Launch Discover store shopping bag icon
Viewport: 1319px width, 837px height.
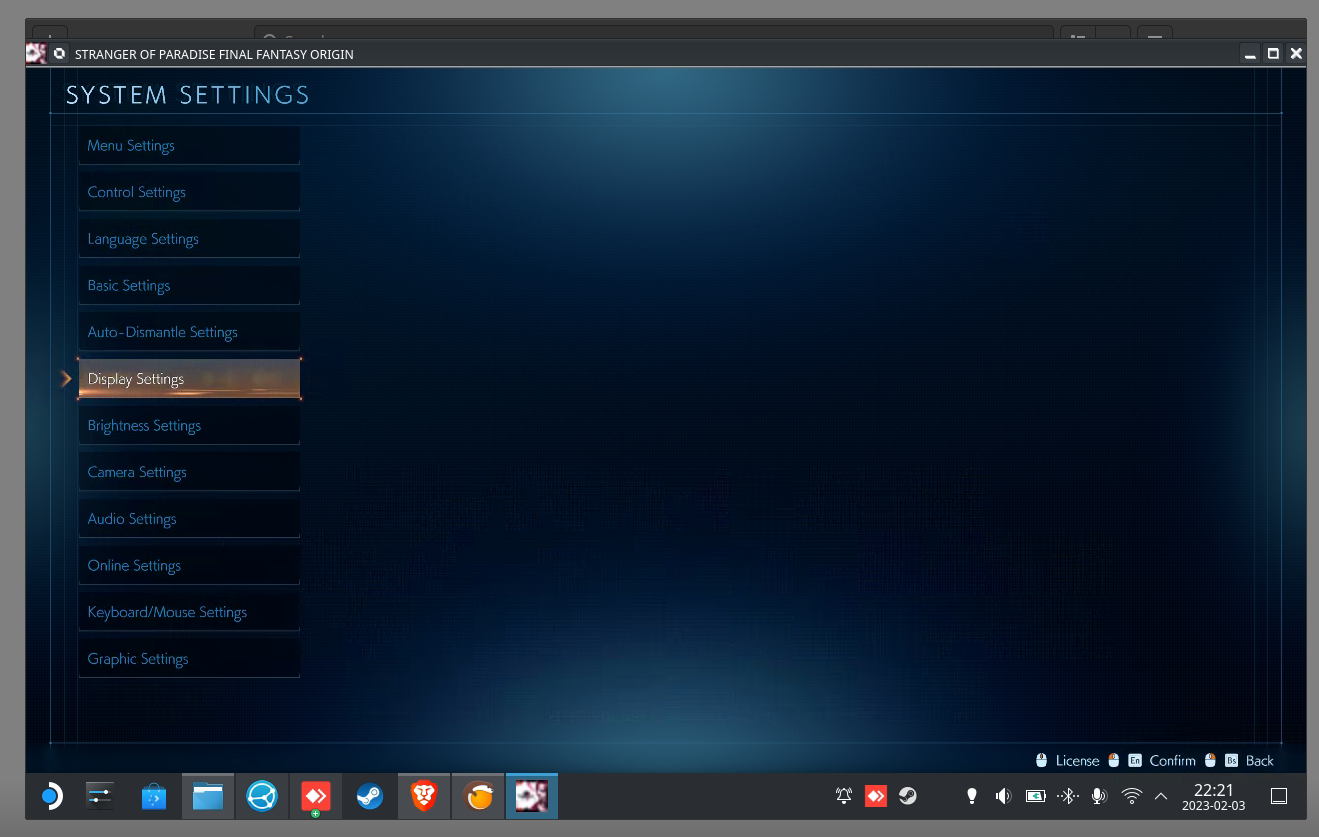click(x=153, y=796)
